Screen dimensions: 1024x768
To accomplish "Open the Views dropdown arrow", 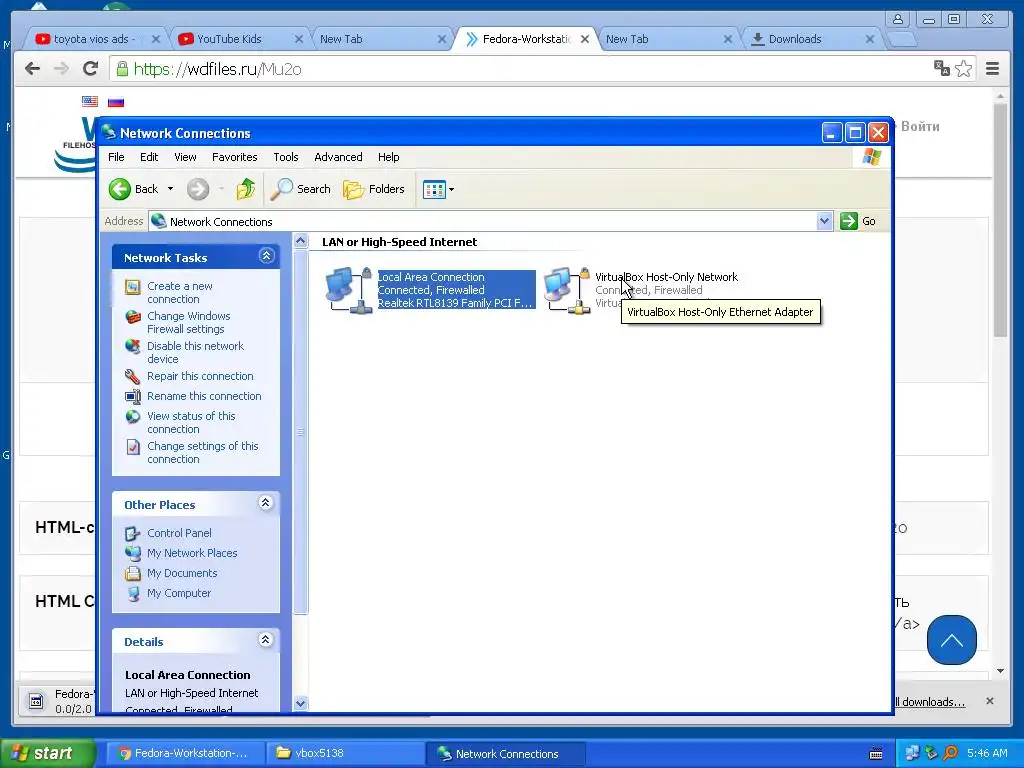I will [x=451, y=189].
